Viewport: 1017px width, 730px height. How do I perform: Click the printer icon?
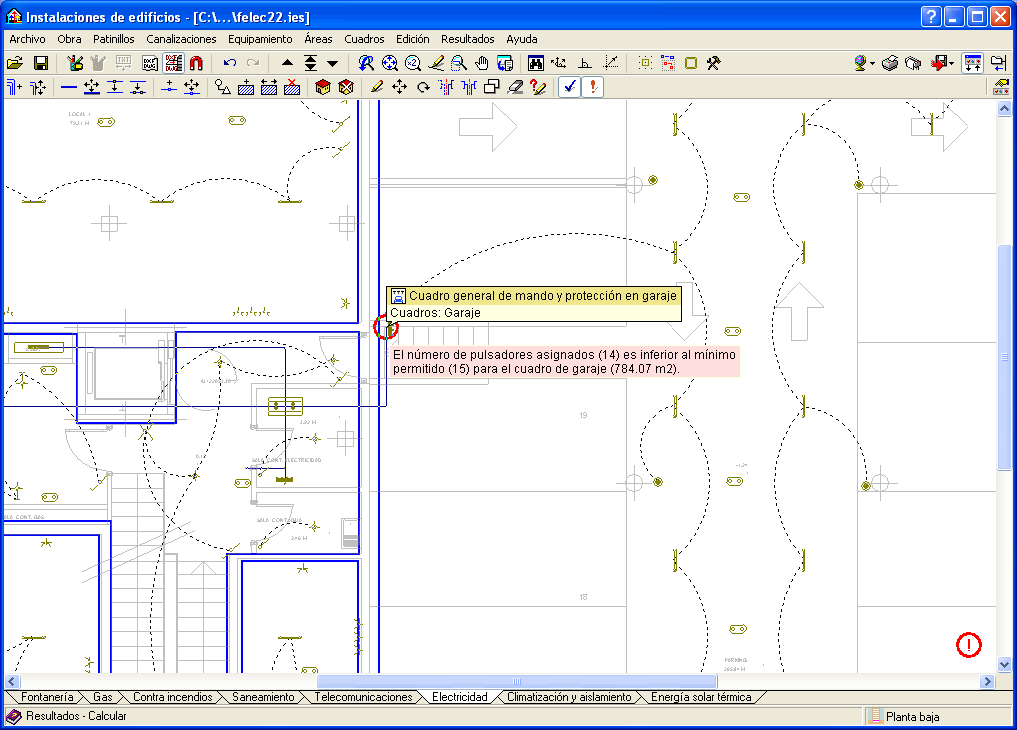click(x=890, y=63)
